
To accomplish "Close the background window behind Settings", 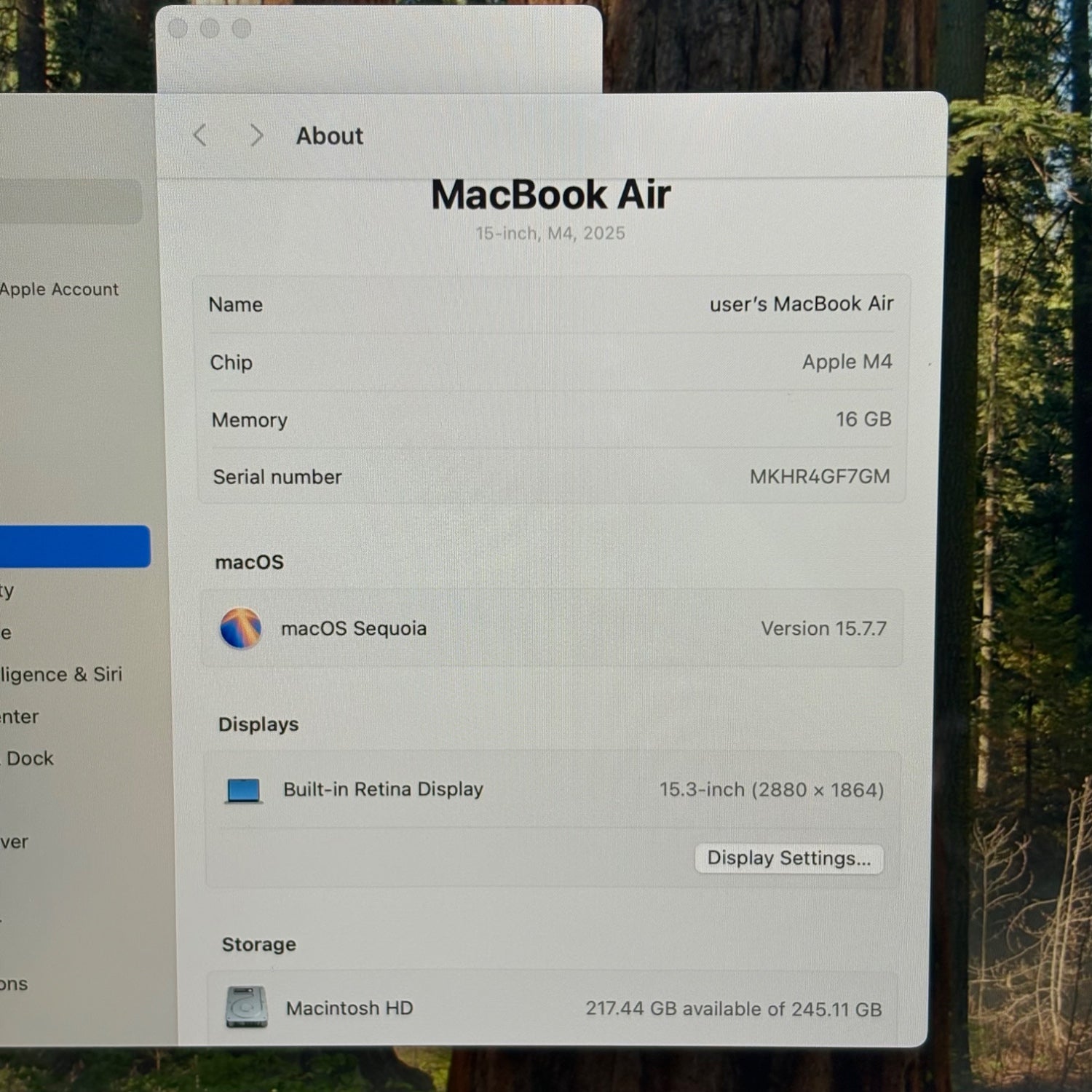I will pyautogui.click(x=178, y=28).
